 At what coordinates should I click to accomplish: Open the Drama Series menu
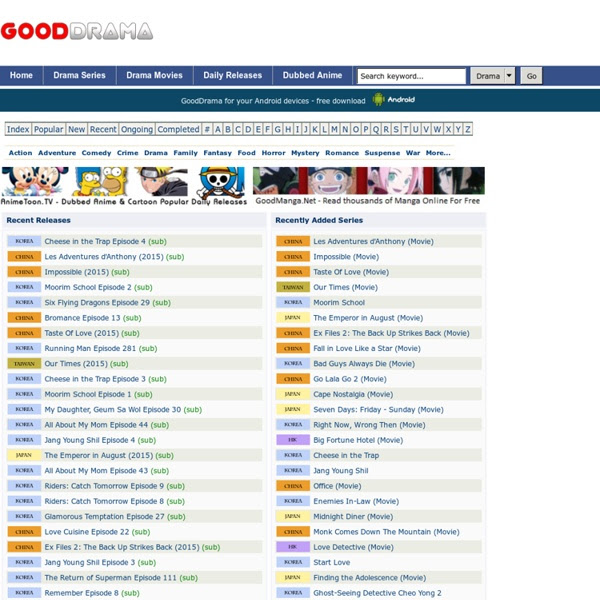click(80, 75)
